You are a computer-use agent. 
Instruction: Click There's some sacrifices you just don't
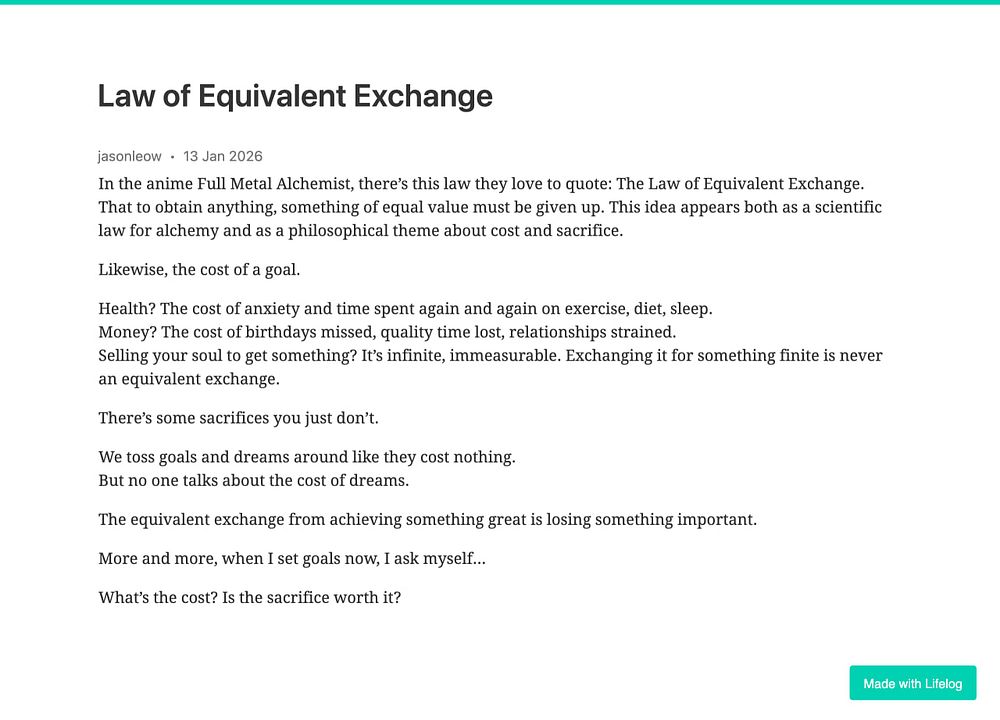(x=239, y=418)
